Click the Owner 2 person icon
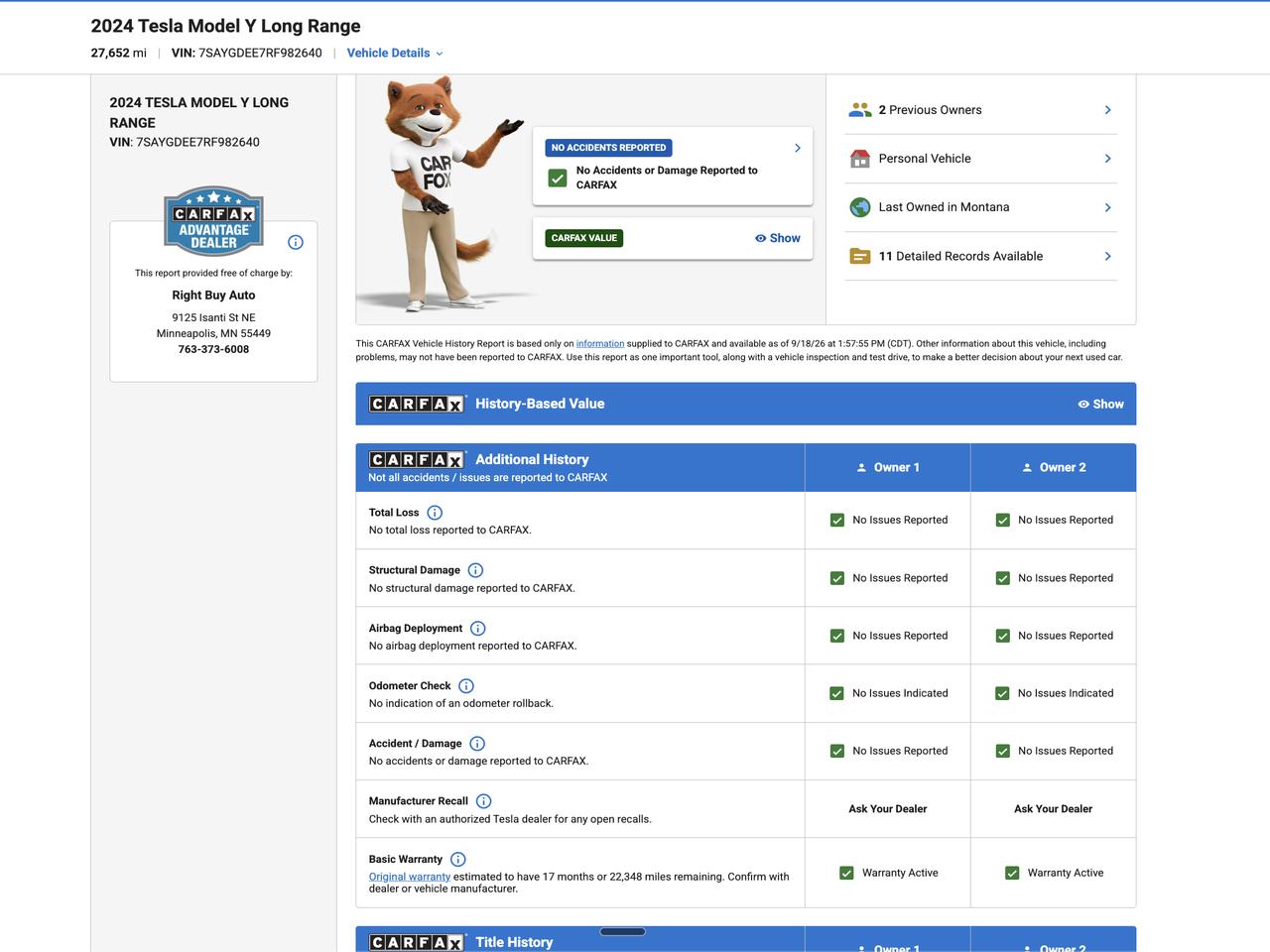 coord(1027,468)
